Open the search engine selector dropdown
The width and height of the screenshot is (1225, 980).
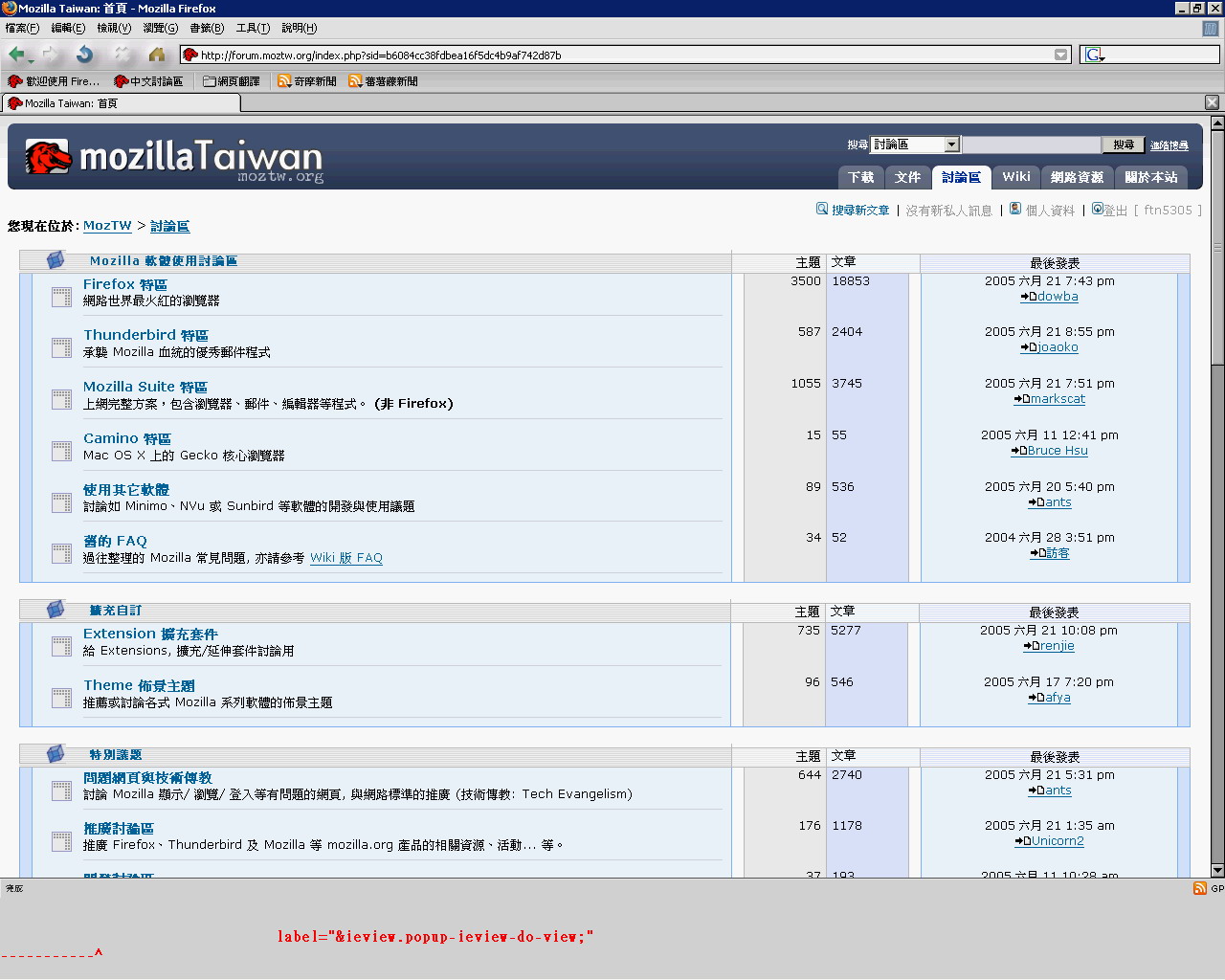pyautogui.click(x=1094, y=55)
